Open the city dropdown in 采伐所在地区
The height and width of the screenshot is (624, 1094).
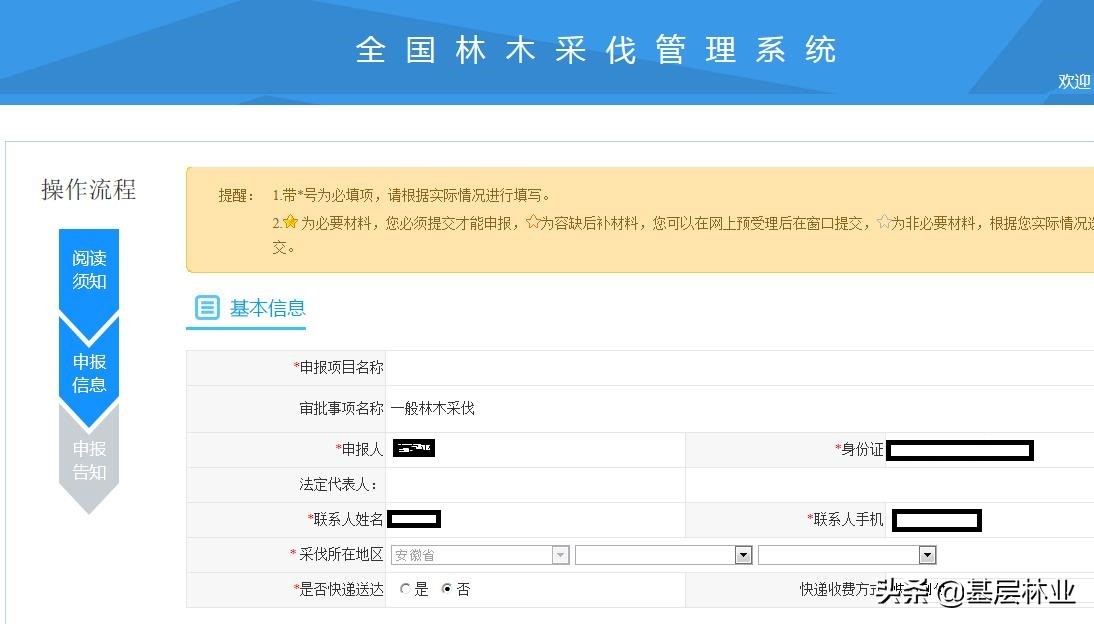tap(743, 554)
